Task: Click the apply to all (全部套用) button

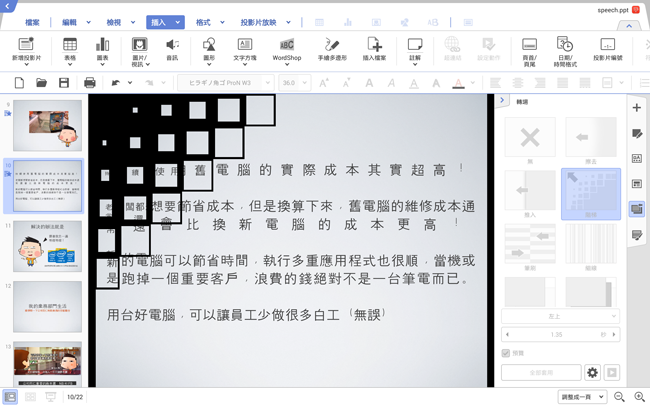Action: click(541, 372)
